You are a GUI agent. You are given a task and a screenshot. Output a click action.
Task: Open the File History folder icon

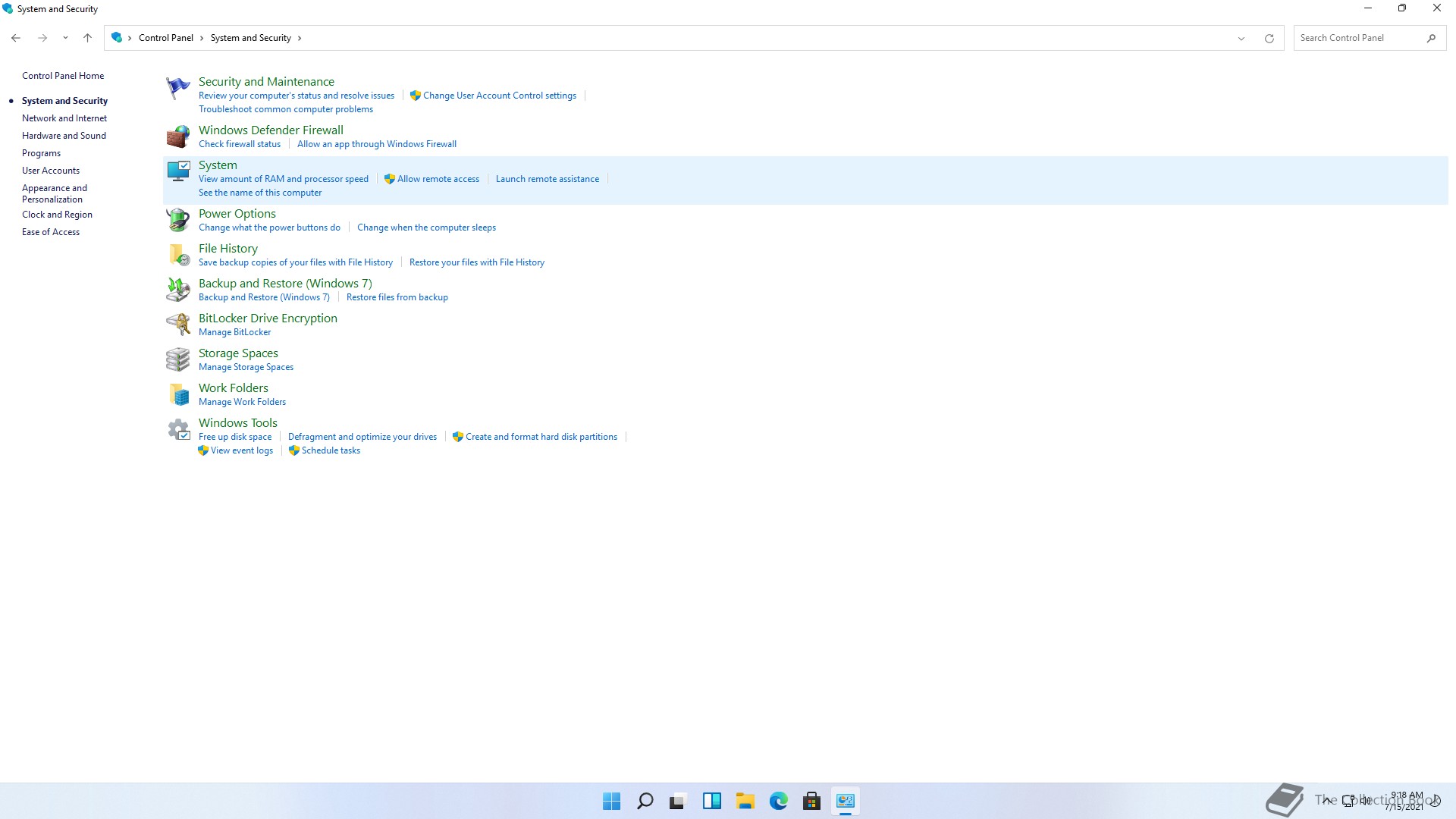(178, 255)
